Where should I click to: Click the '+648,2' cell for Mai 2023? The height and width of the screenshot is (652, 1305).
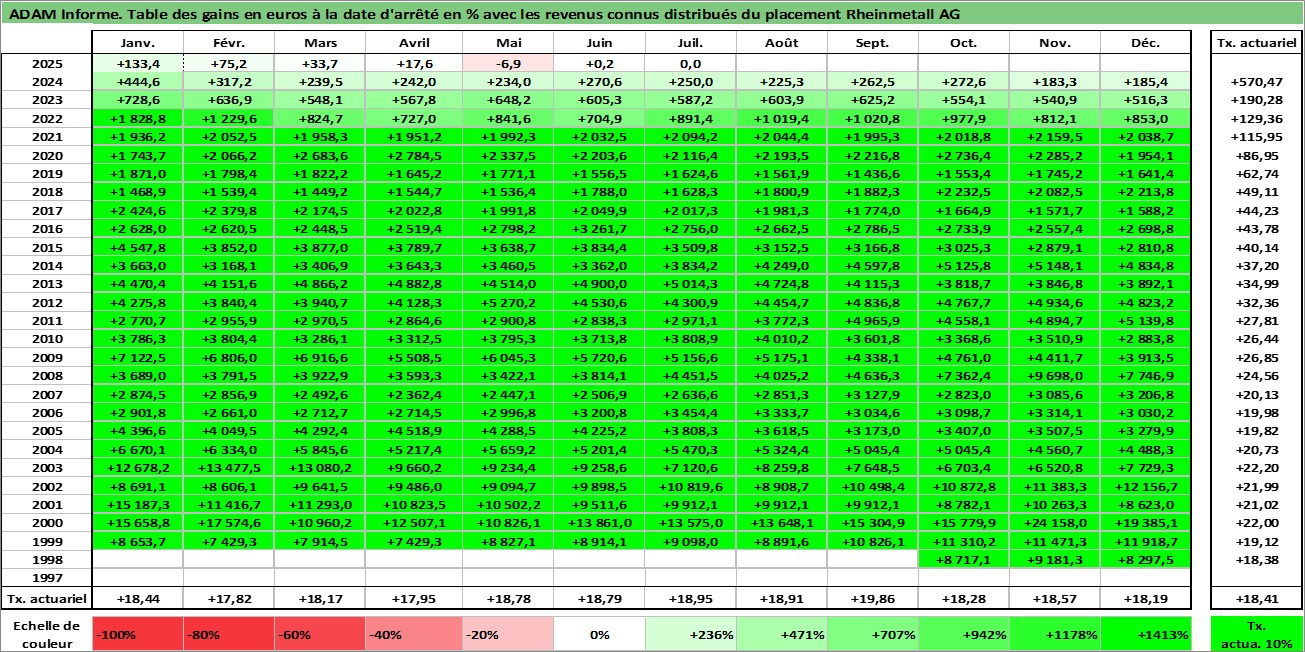point(508,100)
